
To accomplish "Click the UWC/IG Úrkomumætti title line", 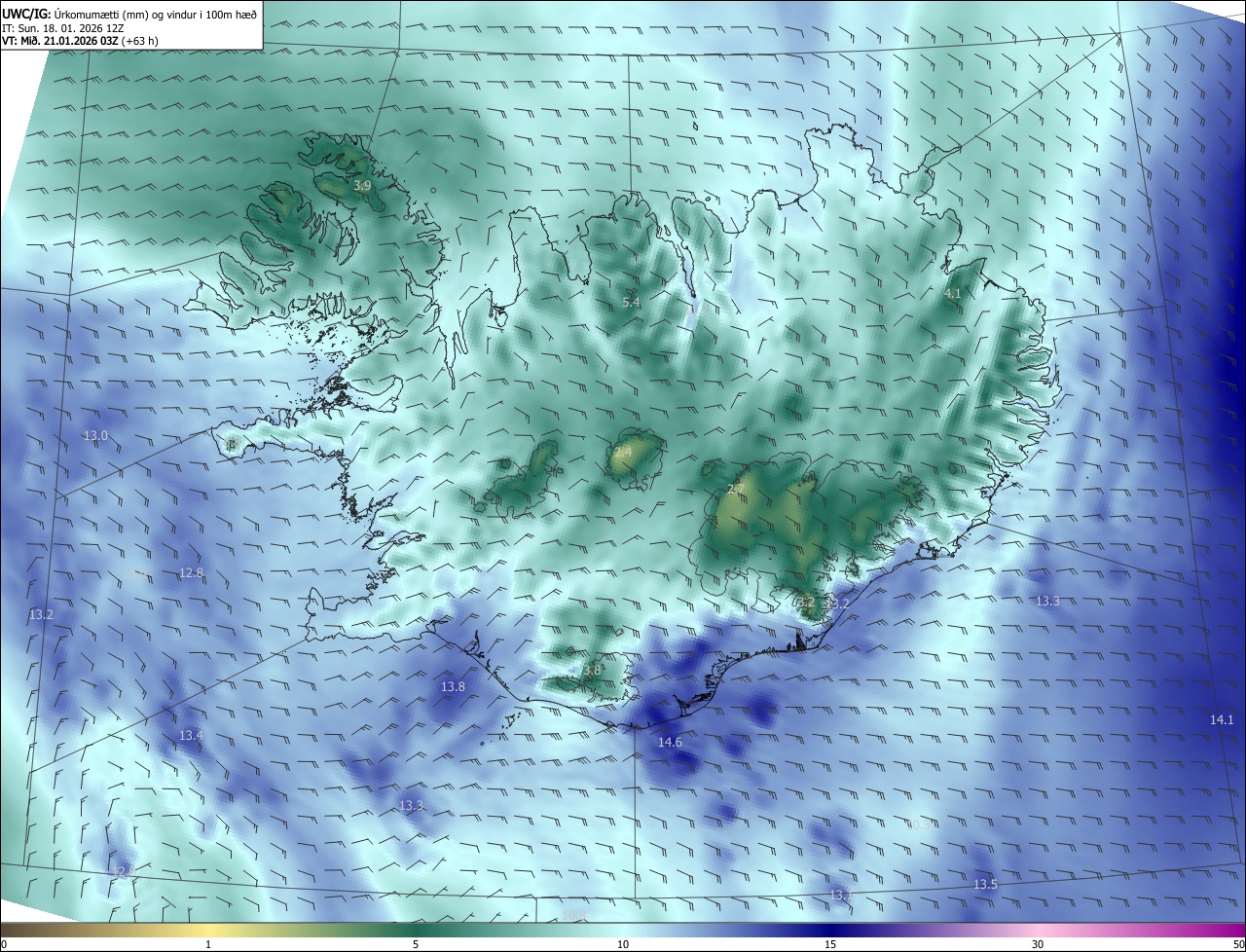I will pyautogui.click(x=129, y=14).
